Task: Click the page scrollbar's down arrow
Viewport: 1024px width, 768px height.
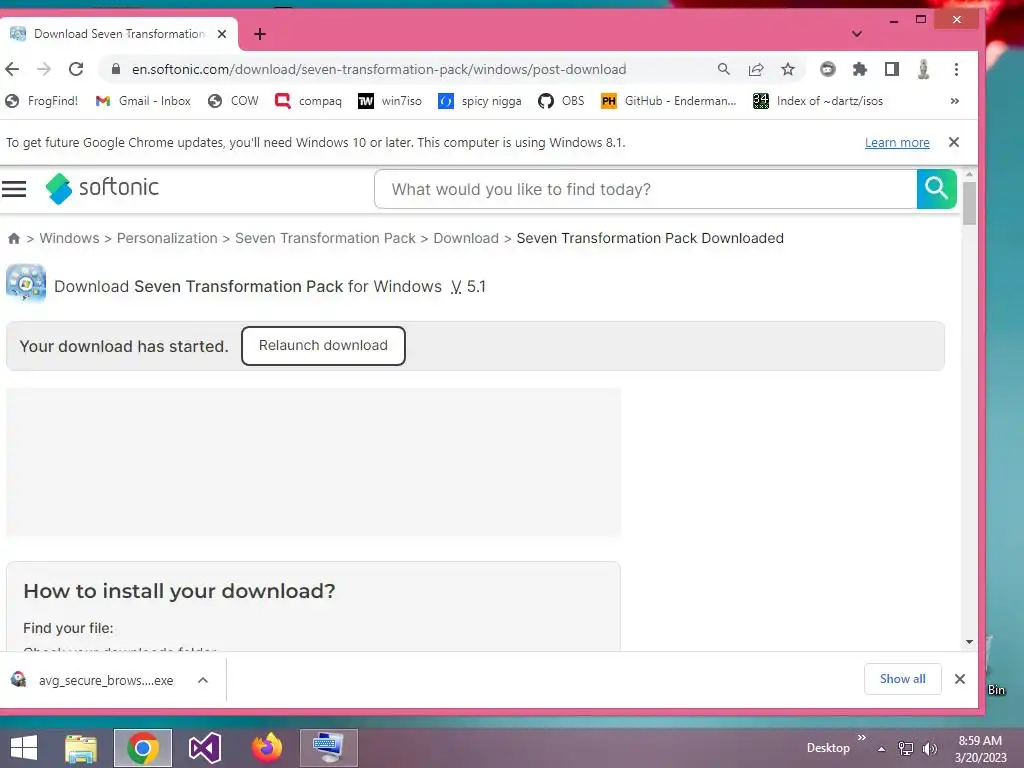Action: pyautogui.click(x=969, y=642)
